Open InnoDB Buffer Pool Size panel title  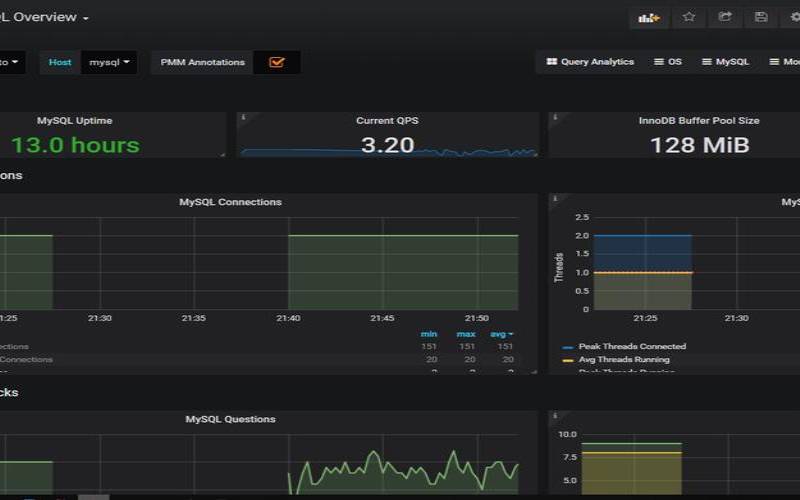(x=699, y=120)
